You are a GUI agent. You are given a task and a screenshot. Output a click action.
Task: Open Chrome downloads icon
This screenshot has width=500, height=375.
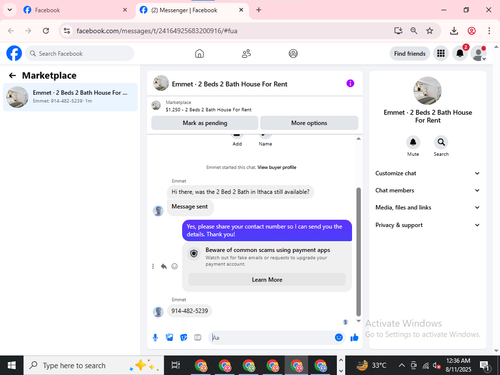coord(454,31)
